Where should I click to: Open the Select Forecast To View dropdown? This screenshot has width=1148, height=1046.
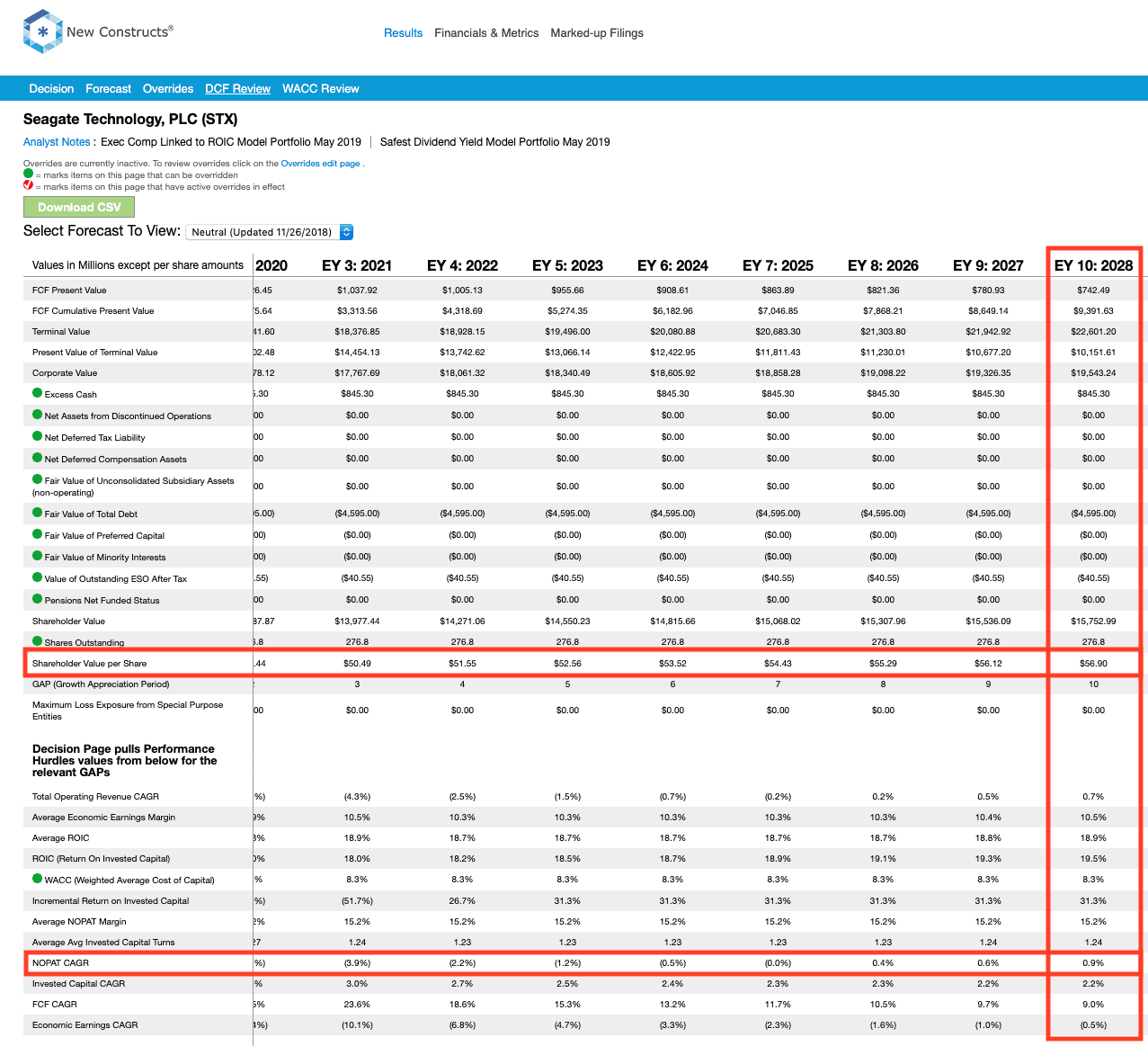[x=270, y=232]
